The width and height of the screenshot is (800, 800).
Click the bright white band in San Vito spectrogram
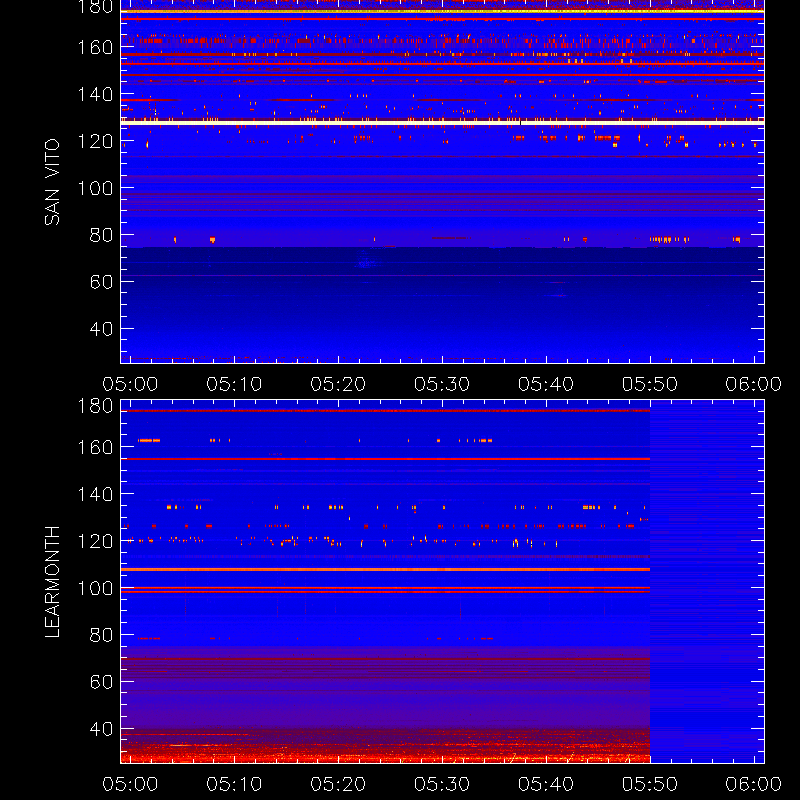pyautogui.click(x=442, y=122)
